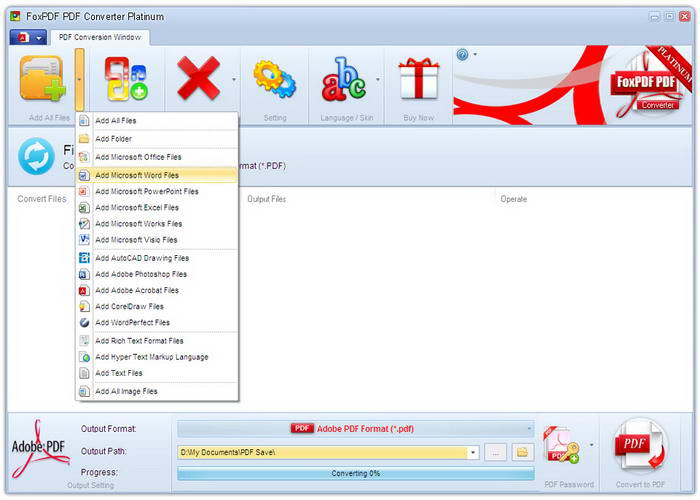Click the PDF Password key icon
This screenshot has height=500, width=700.
point(562,445)
